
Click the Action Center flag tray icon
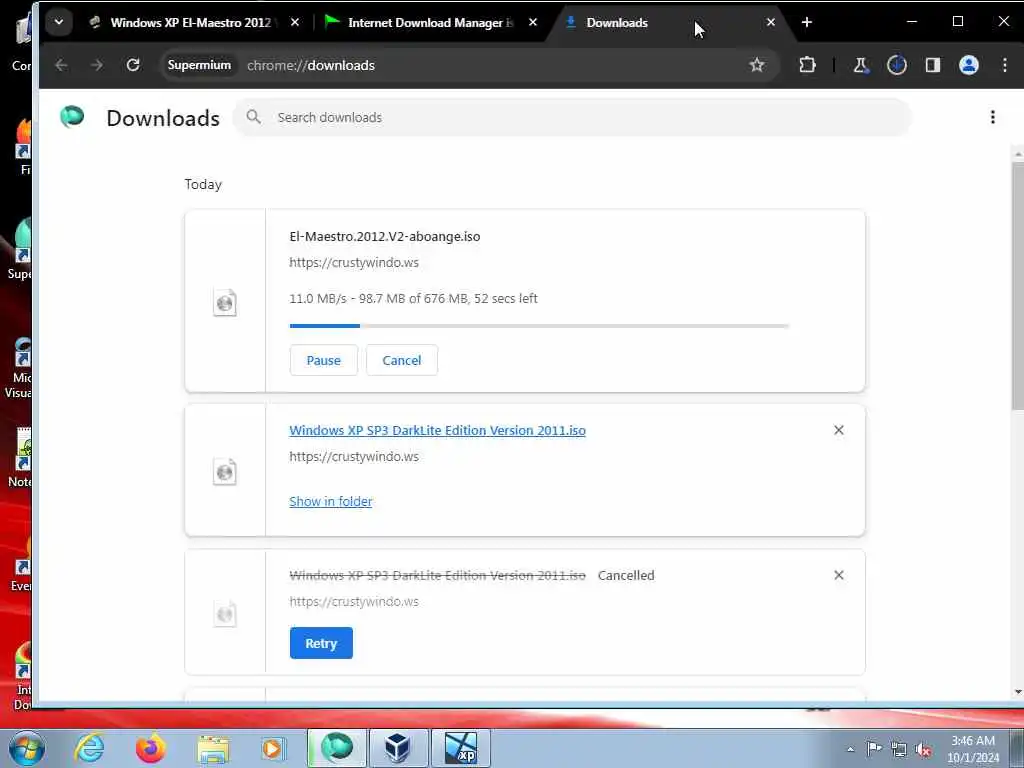pyautogui.click(x=874, y=749)
